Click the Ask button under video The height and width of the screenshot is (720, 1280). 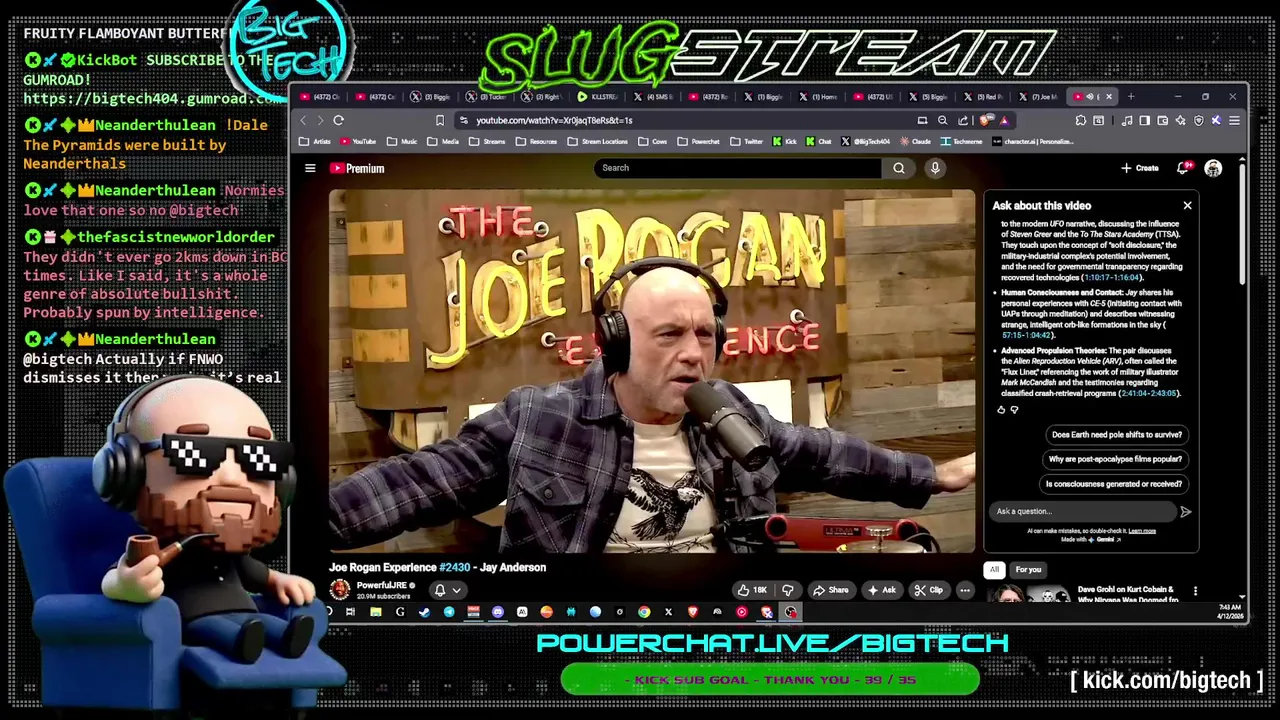click(881, 590)
